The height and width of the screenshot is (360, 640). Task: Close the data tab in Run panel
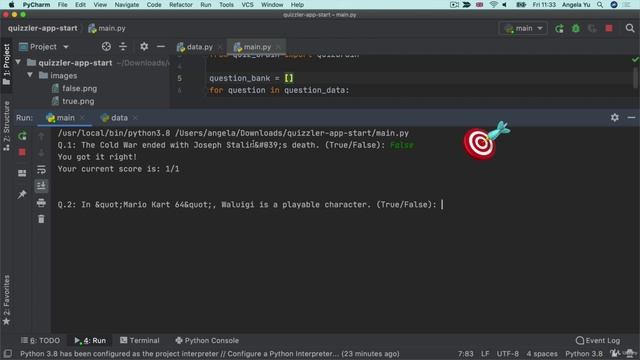[135, 118]
